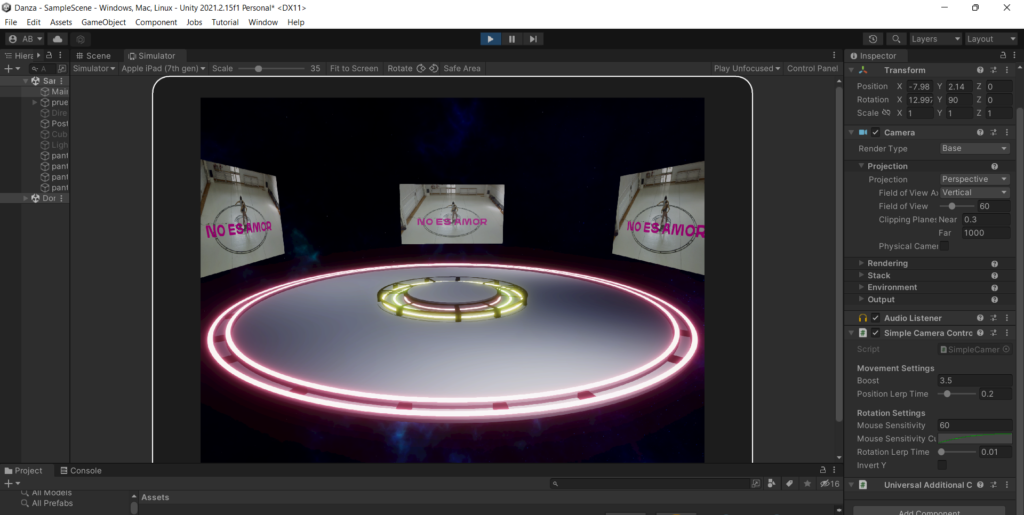This screenshot has height=515, width=1024.
Task: Select the Main Camera object in Hierarchy
Action: click(x=54, y=91)
